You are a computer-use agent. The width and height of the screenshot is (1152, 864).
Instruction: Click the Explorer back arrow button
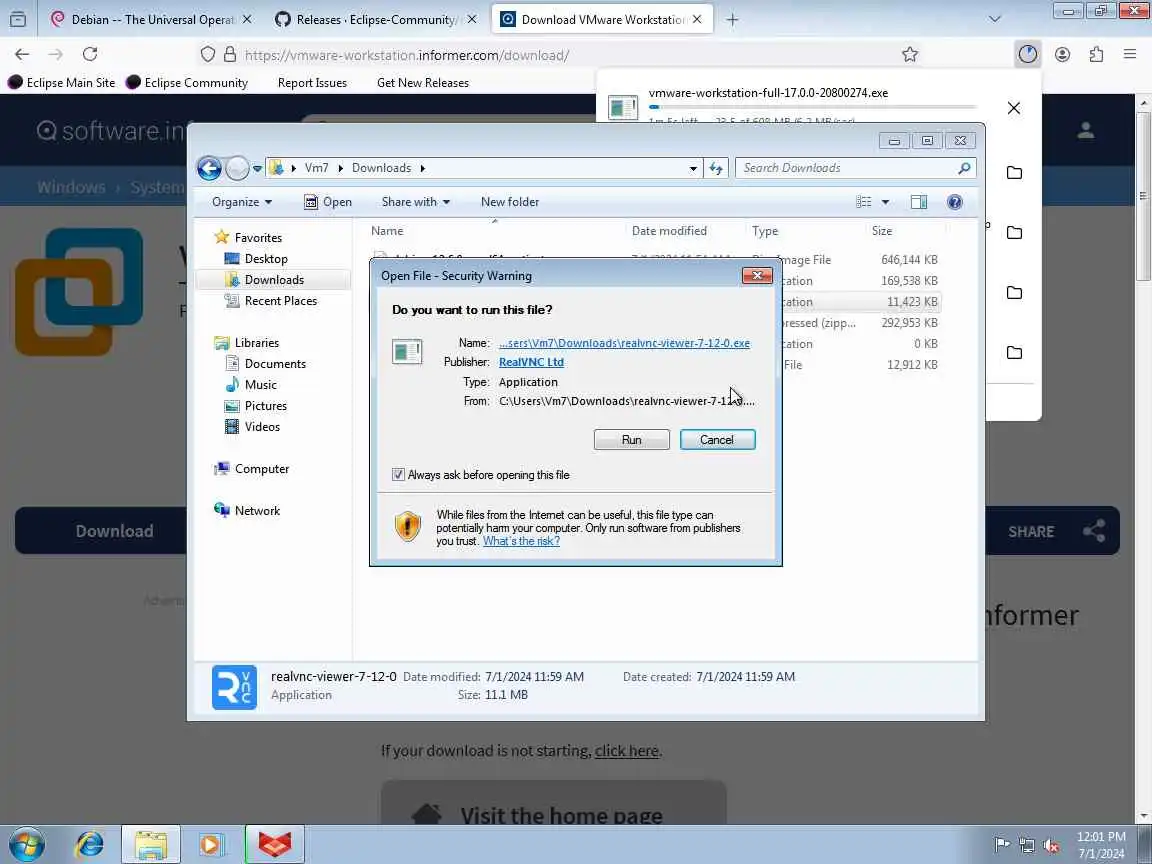[x=209, y=168]
